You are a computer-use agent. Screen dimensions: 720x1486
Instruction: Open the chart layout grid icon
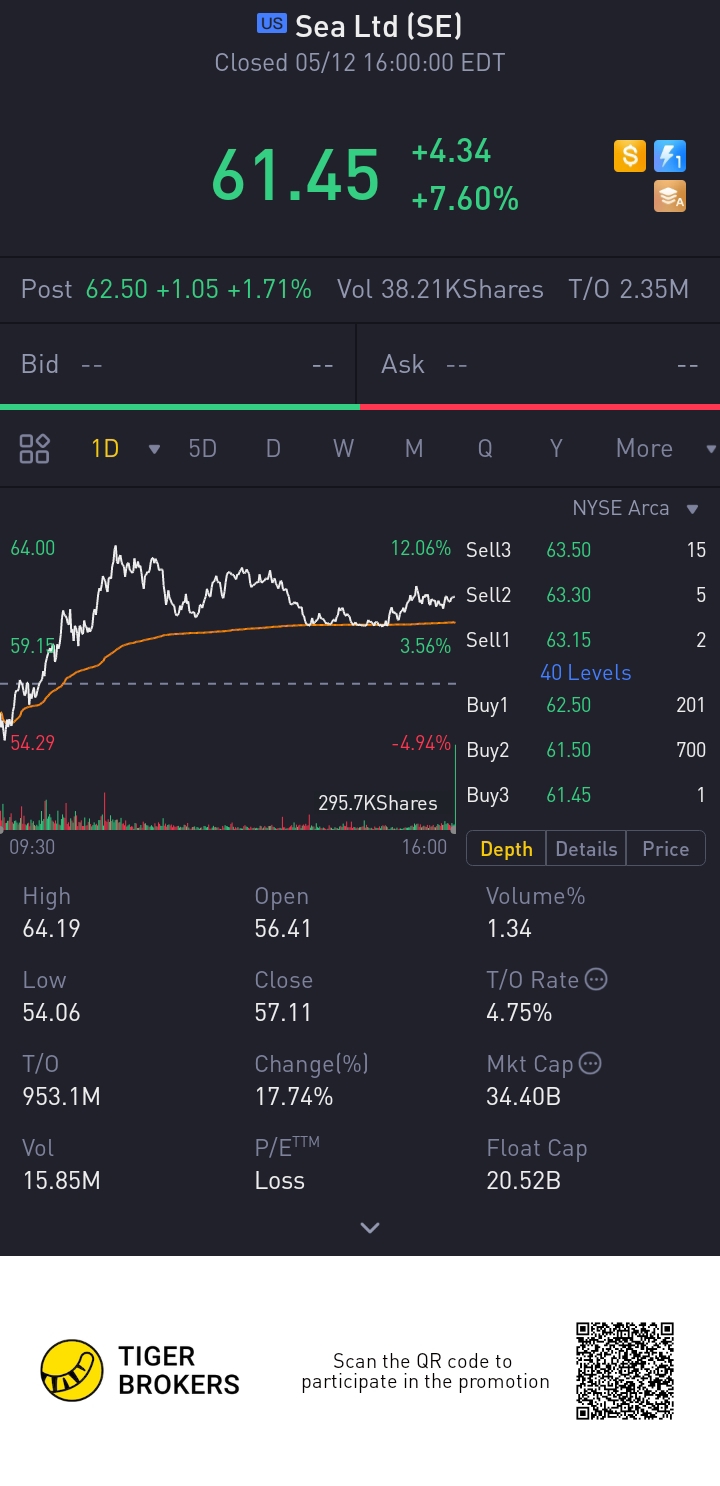point(35,448)
